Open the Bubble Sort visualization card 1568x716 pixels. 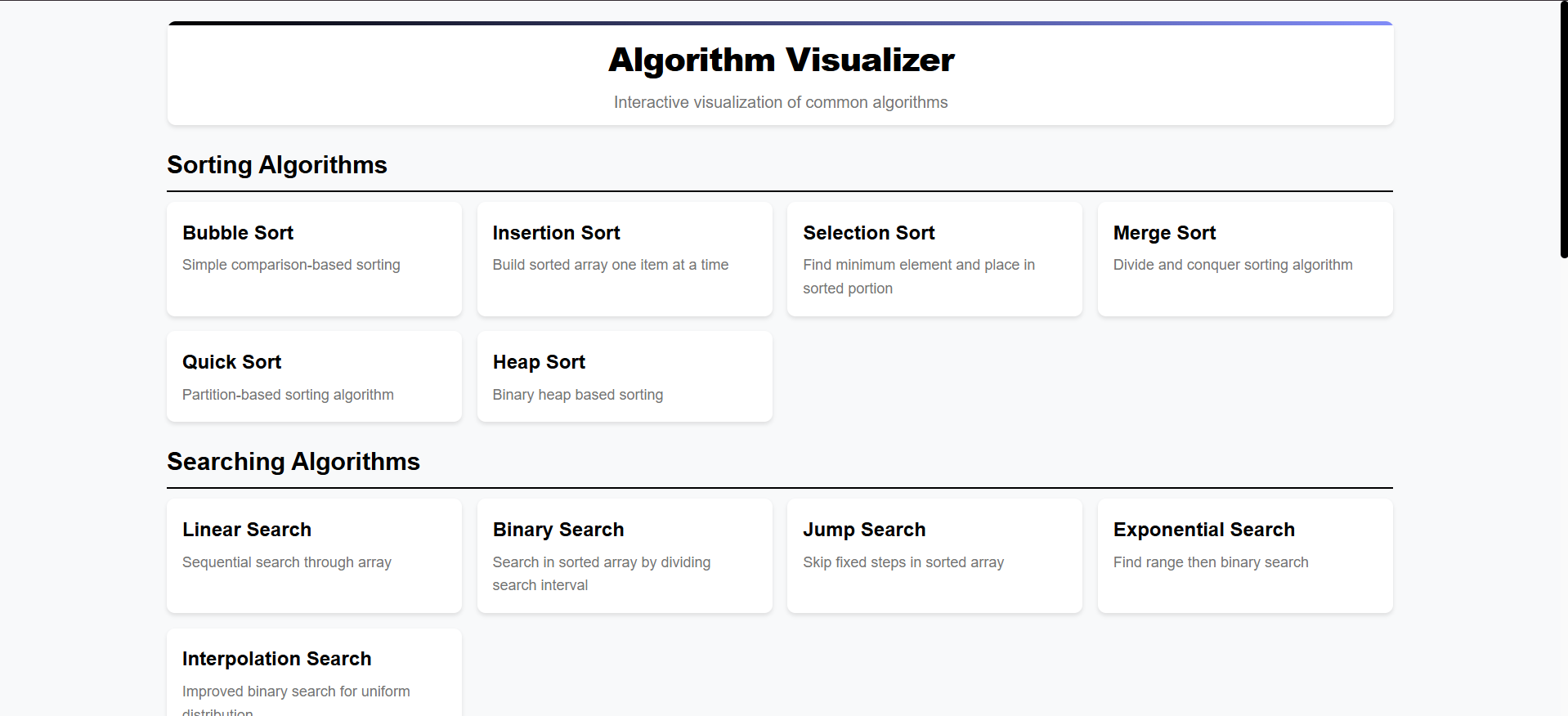point(313,259)
